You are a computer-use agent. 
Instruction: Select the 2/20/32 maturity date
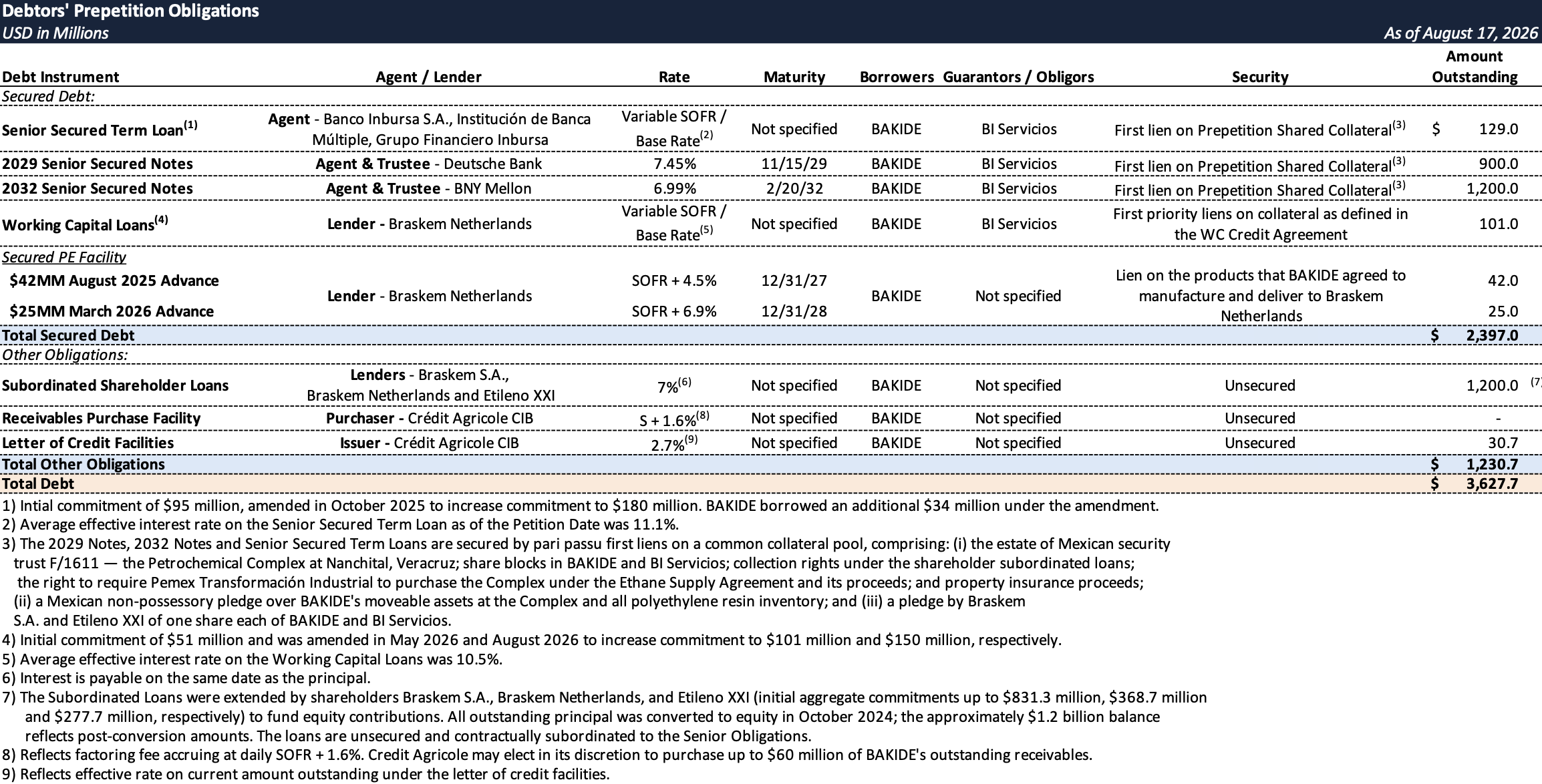pos(794,189)
